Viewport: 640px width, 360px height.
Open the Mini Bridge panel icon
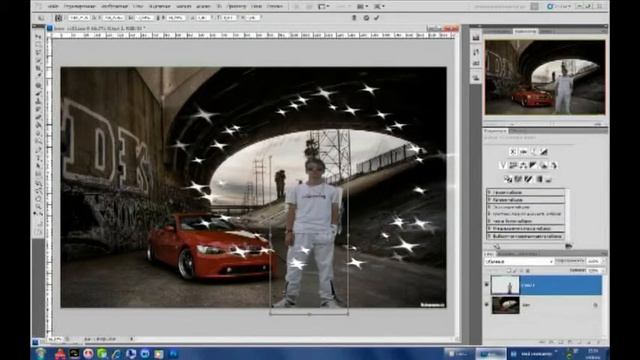click(x=309, y=7)
